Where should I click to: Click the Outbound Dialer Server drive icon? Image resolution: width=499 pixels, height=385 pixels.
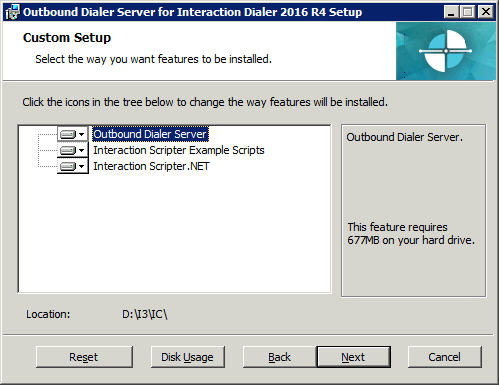click(x=68, y=134)
